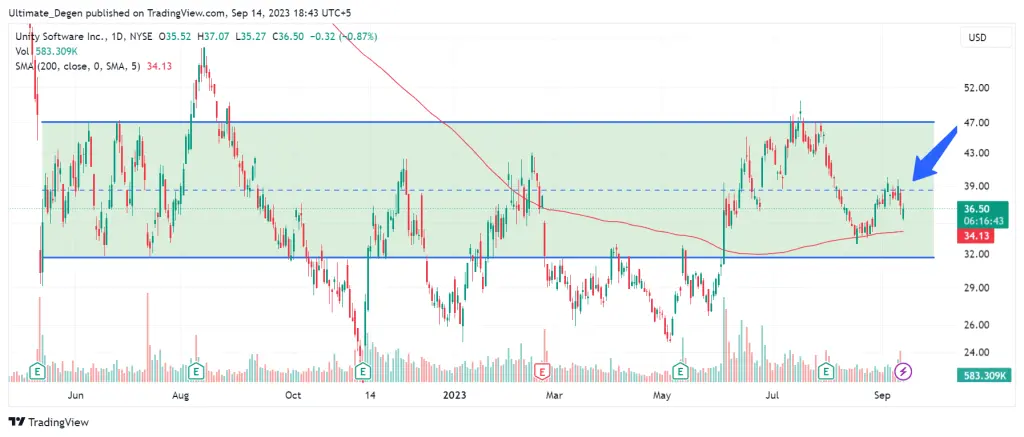Click the 43.00 price axis label
The width and height of the screenshot is (1024, 437).
point(977,153)
